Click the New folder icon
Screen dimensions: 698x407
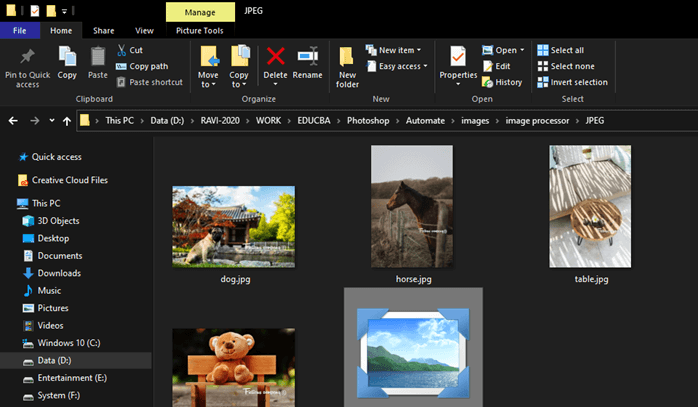pyautogui.click(x=346, y=57)
